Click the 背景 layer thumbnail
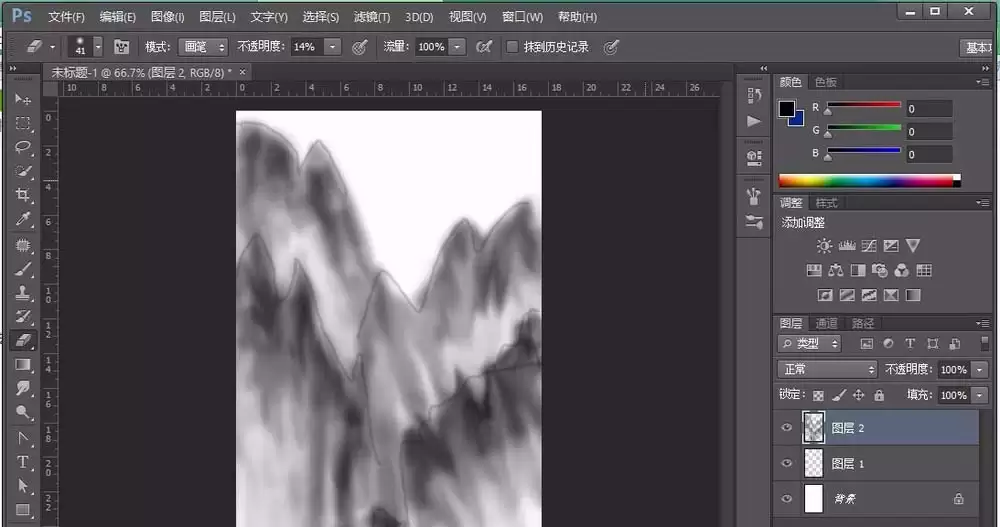 (x=814, y=499)
